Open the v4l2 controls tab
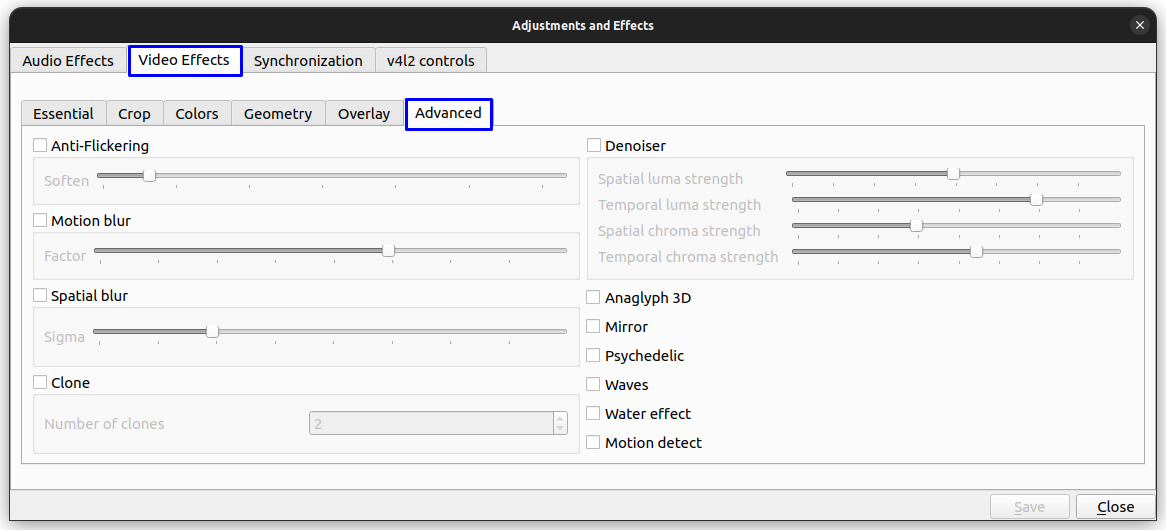The image size is (1166, 530). 431,61
